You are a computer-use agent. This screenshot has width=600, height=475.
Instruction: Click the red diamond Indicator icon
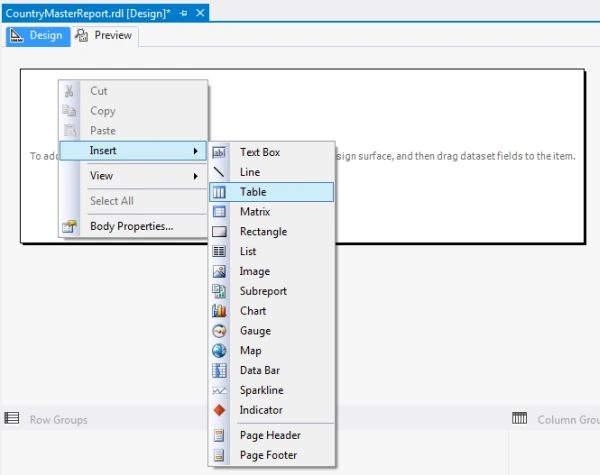tap(219, 410)
